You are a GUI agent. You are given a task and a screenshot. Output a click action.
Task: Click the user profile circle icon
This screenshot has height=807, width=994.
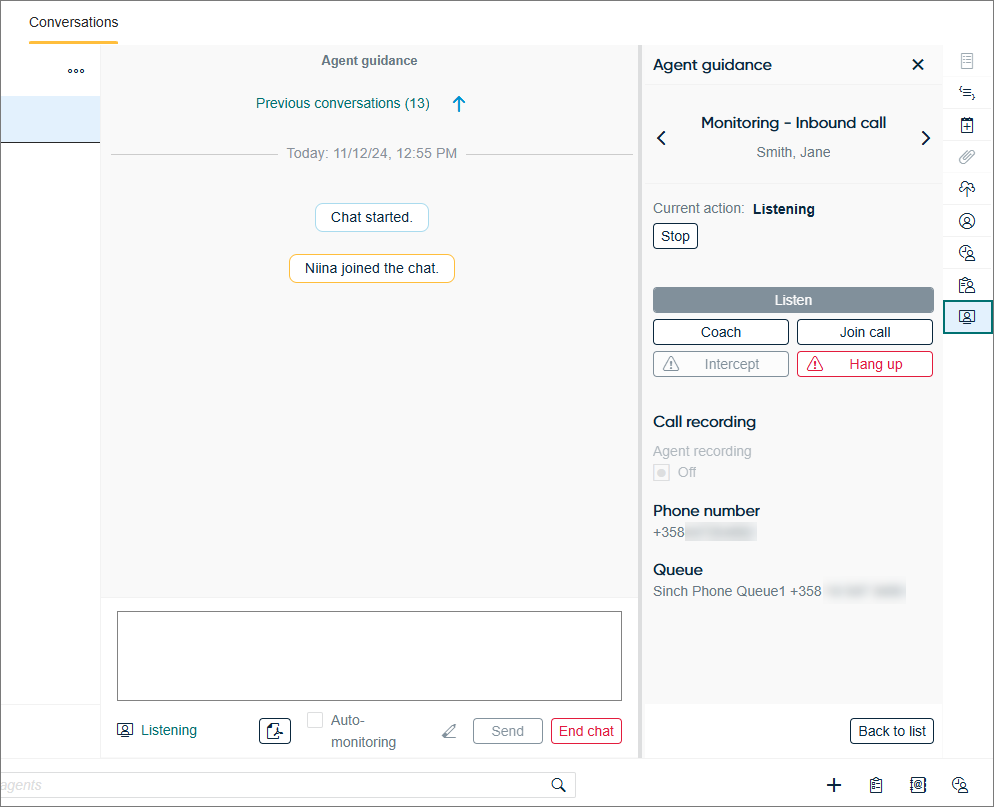click(x=967, y=221)
